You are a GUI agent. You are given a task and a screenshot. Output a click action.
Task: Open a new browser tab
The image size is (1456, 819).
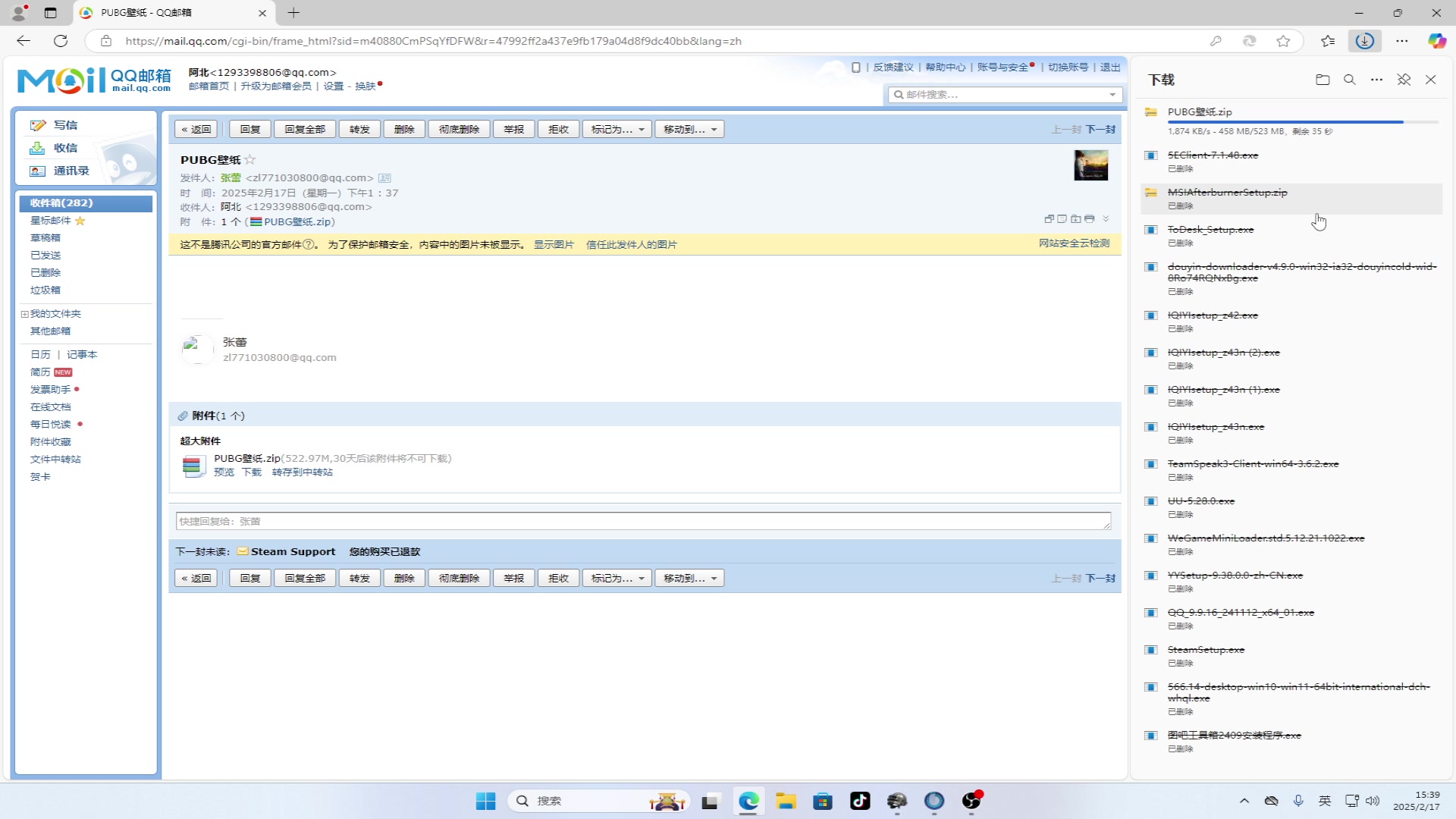(x=294, y=13)
